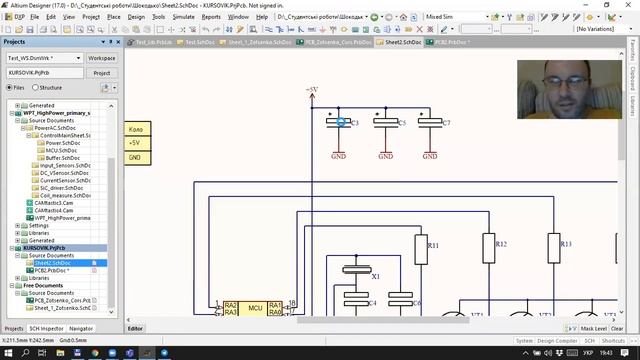Screen dimensions: 640x360
Task: Select the Place Sheet Symbol tool
Action: click(x=355, y=30)
